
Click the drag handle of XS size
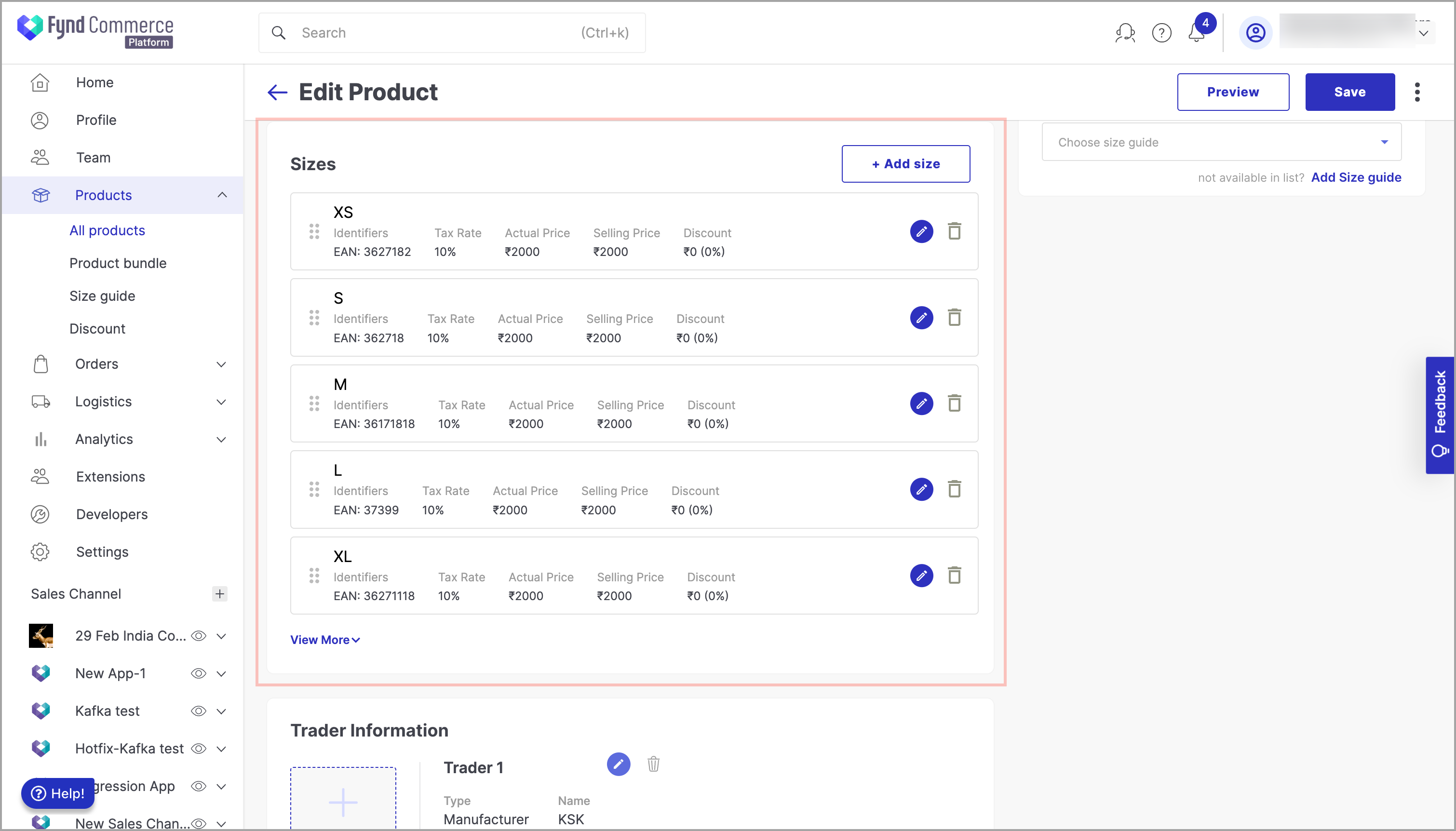[314, 231]
